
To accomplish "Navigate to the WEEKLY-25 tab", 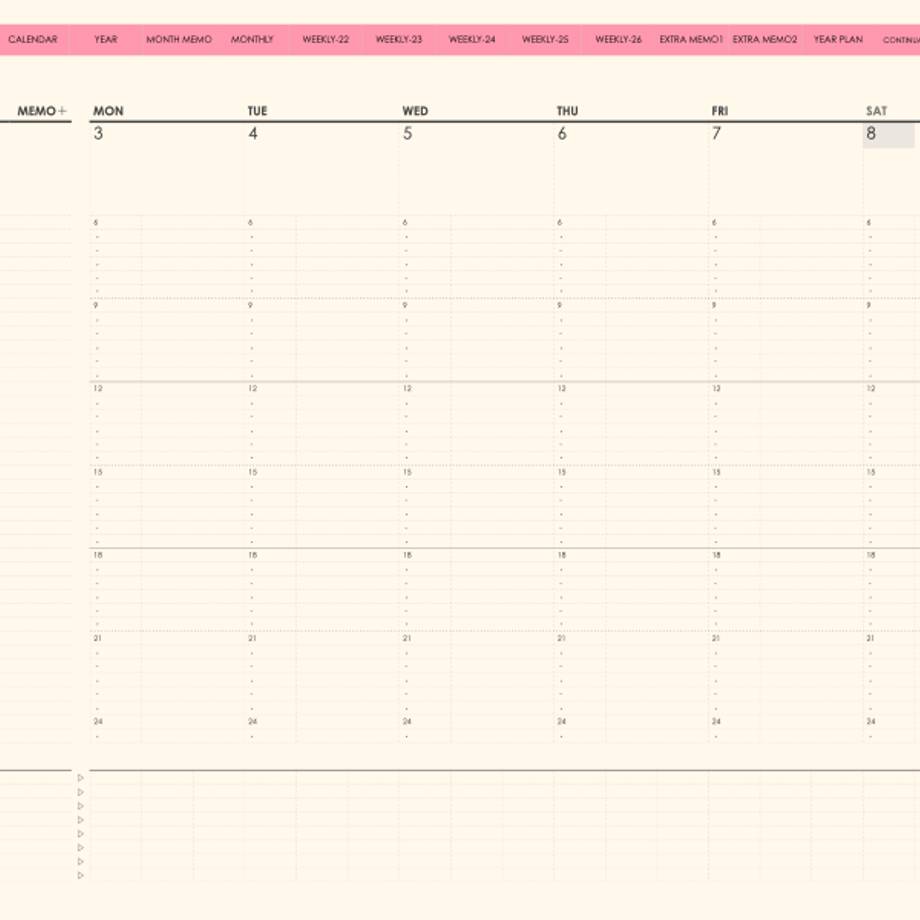I will pyautogui.click(x=545, y=39).
